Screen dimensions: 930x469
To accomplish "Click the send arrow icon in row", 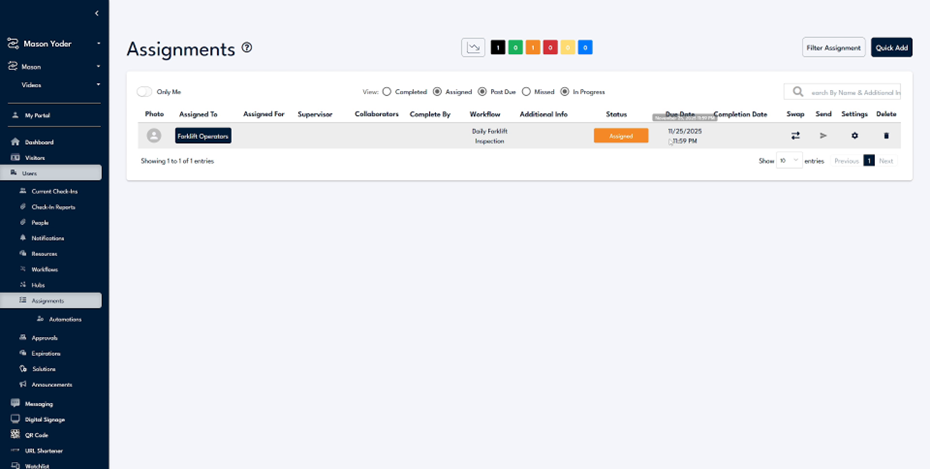I will (824, 136).
